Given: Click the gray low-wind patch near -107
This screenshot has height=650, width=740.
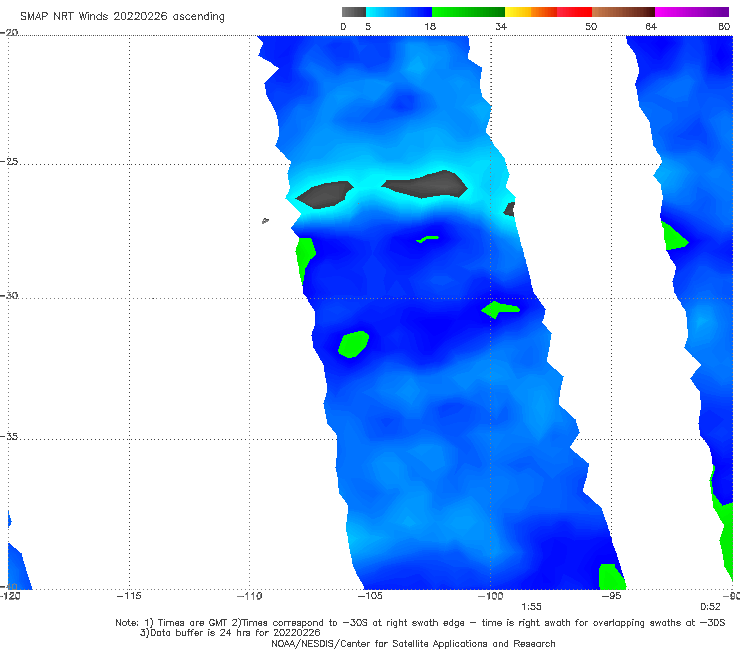Looking at the screenshot, I should (325, 194).
